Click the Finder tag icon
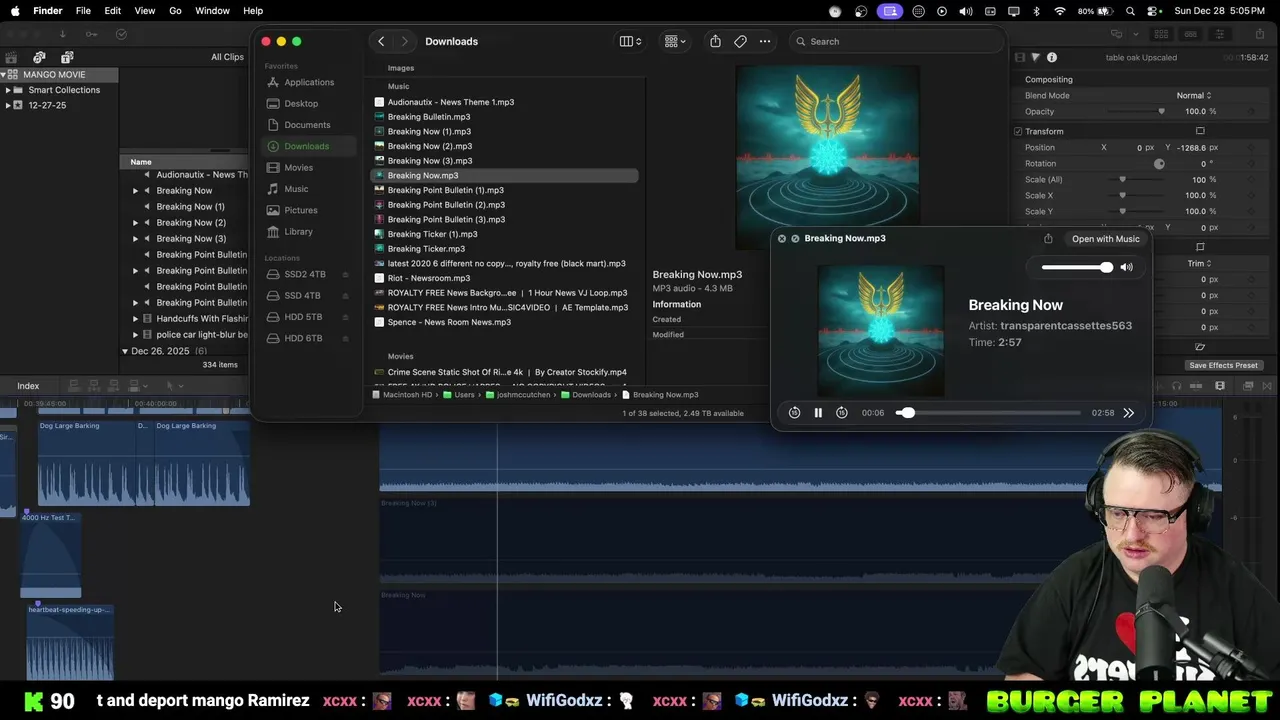Image resolution: width=1280 pixels, height=720 pixels. pos(740,41)
